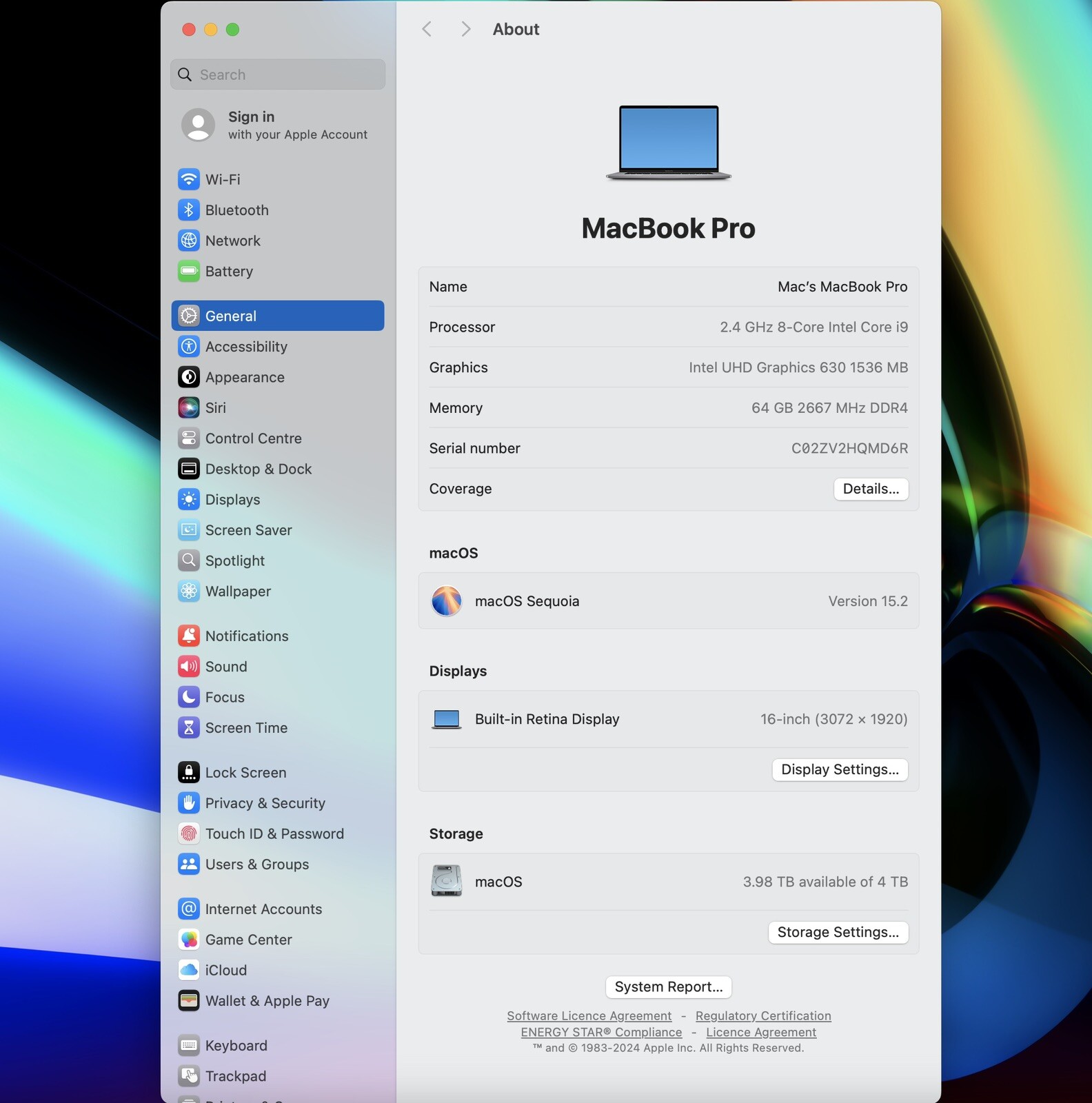Open Control Centre icon

point(188,438)
